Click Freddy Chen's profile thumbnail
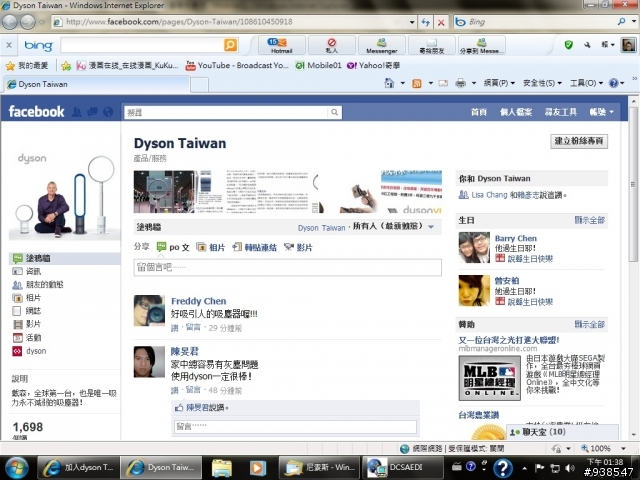Screen dimensions: 640x480 (x=149, y=311)
